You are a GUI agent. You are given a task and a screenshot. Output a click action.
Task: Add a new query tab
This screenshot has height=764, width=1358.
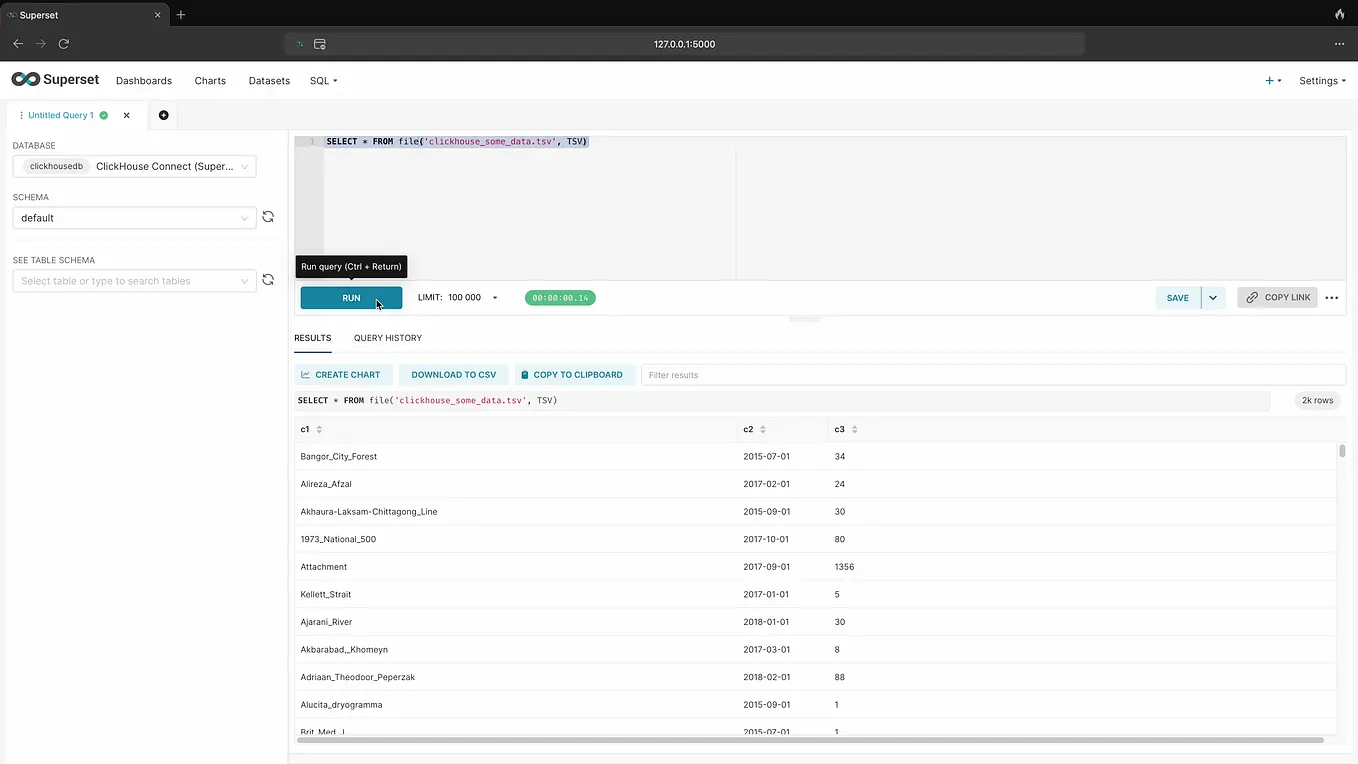[163, 115]
